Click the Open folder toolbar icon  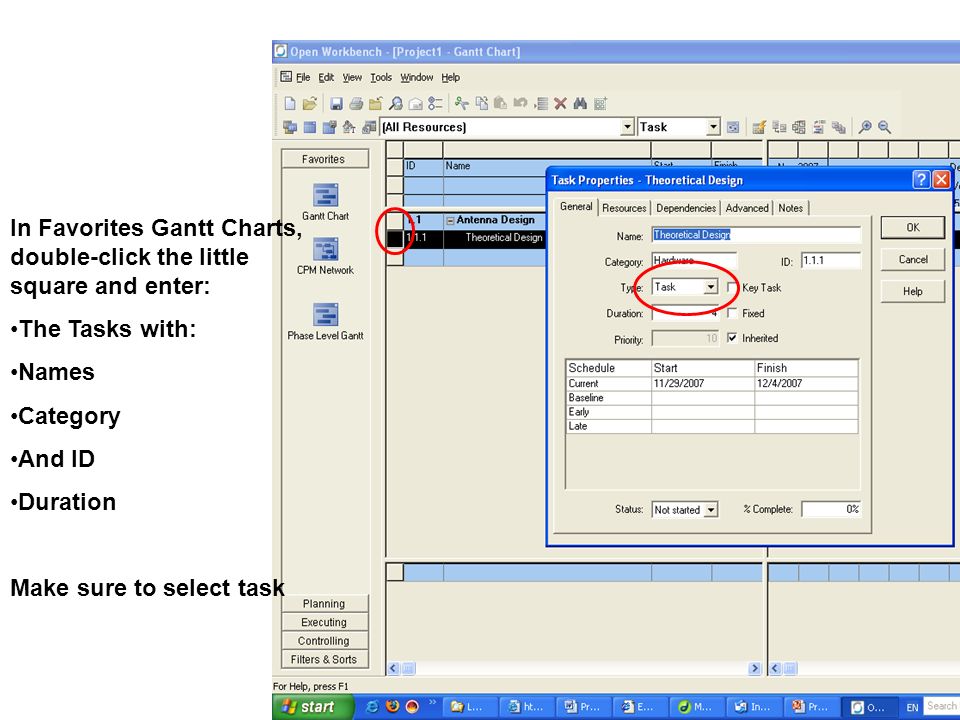tap(310, 103)
